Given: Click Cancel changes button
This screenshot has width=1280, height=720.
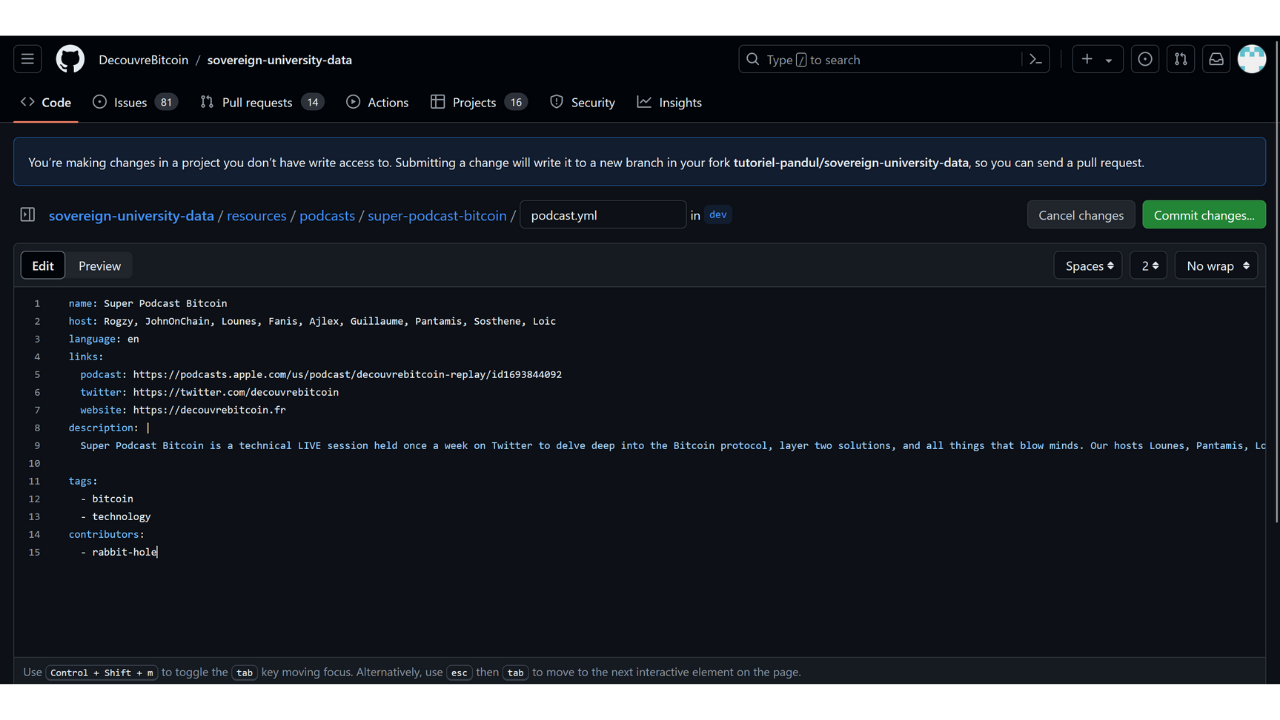Looking at the screenshot, I should pos(1081,215).
